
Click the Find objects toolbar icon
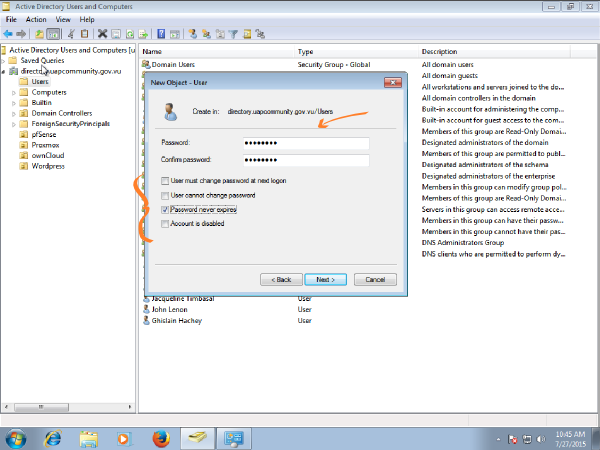[247, 34]
